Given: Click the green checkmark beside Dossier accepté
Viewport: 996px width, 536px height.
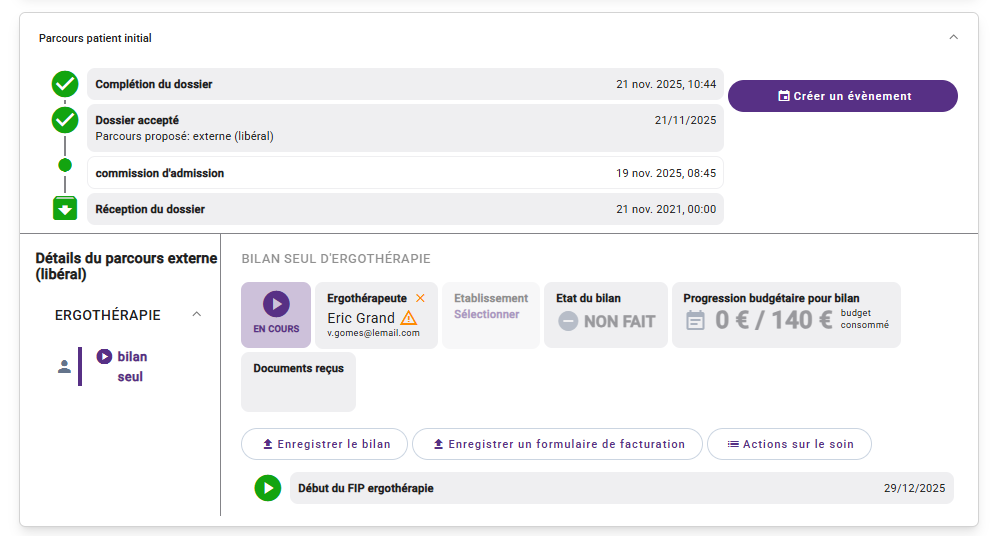Looking at the screenshot, I should point(65,121).
